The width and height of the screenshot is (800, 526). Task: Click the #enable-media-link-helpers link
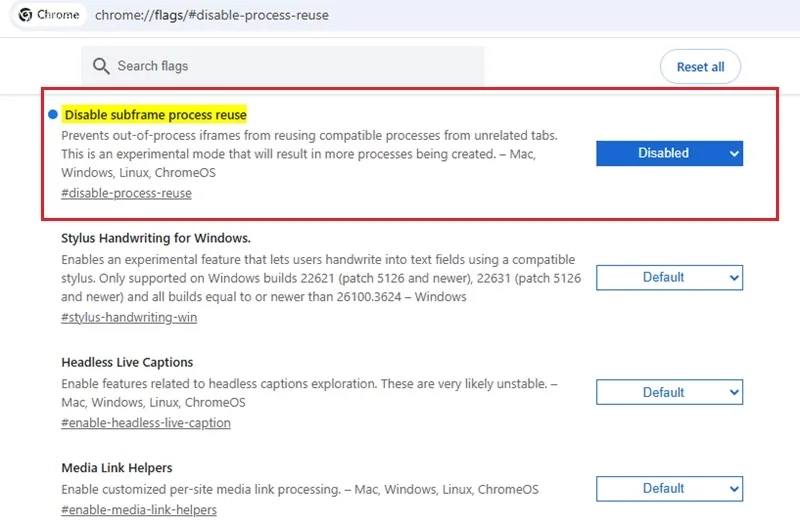(139, 510)
